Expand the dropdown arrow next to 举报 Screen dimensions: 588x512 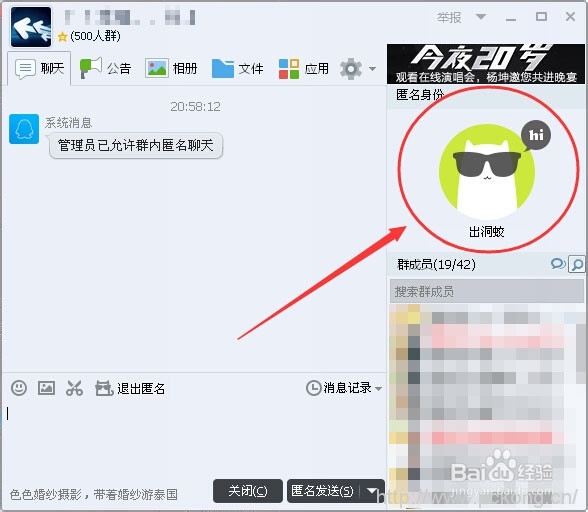pyautogui.click(x=481, y=17)
